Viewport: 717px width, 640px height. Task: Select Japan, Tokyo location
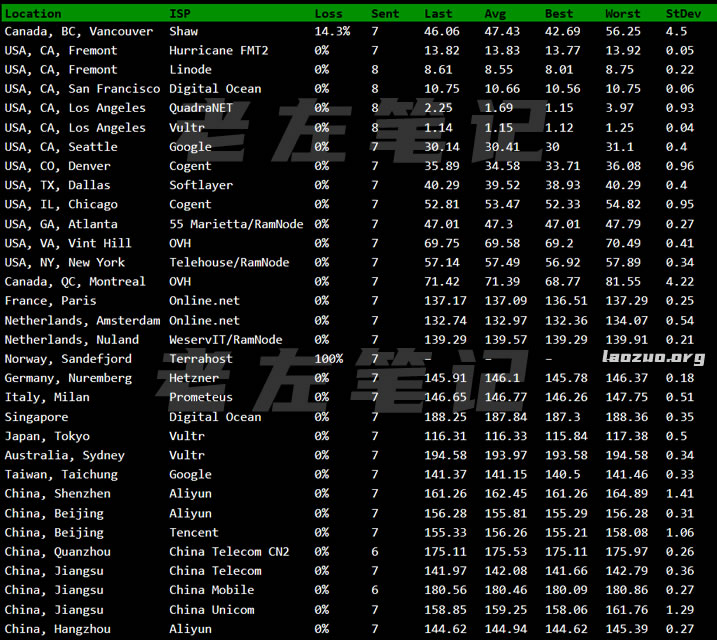point(47,436)
